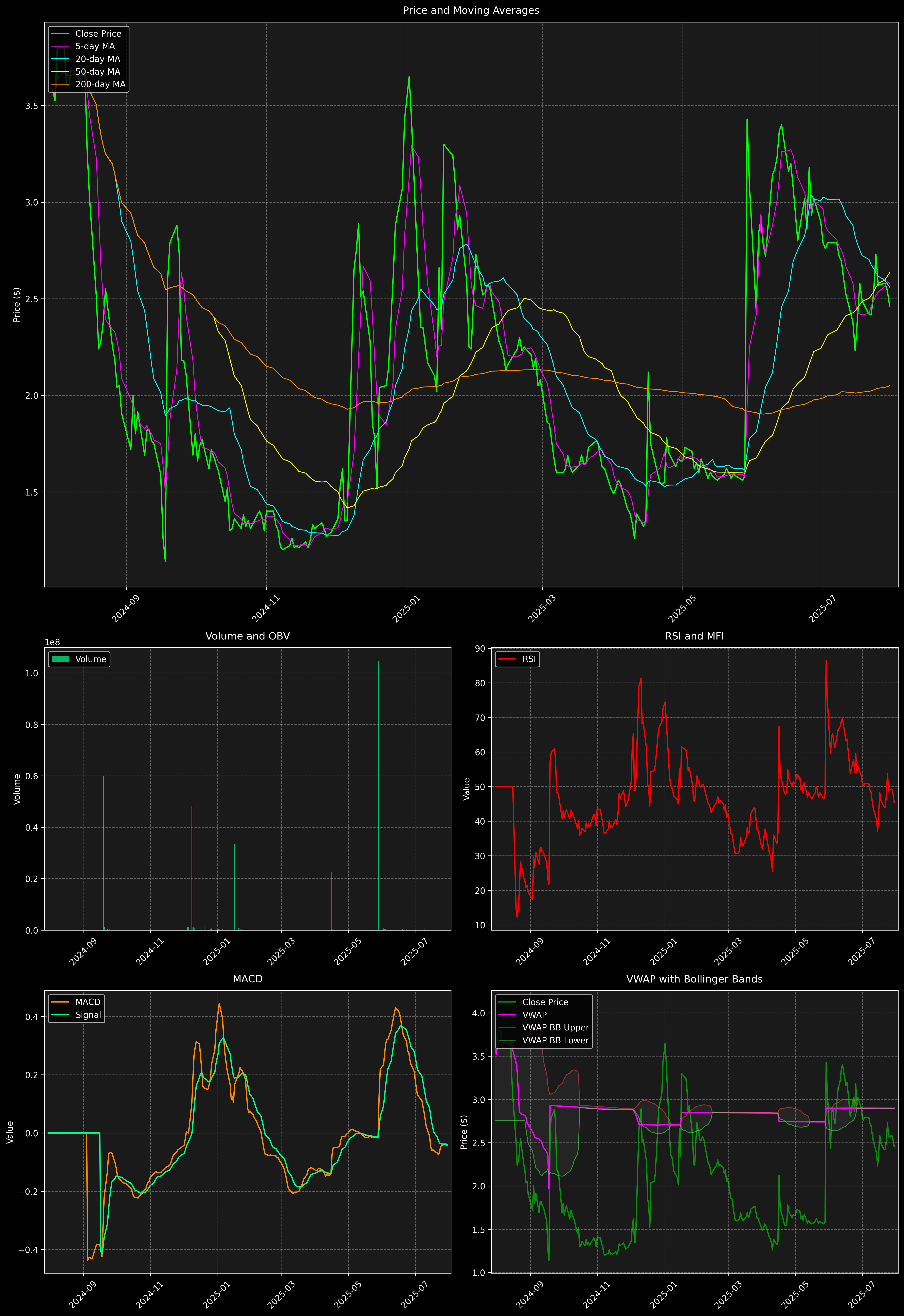Click the '2025-03' date label under the top chart
Screen dimensions: 904x1316
point(542,609)
